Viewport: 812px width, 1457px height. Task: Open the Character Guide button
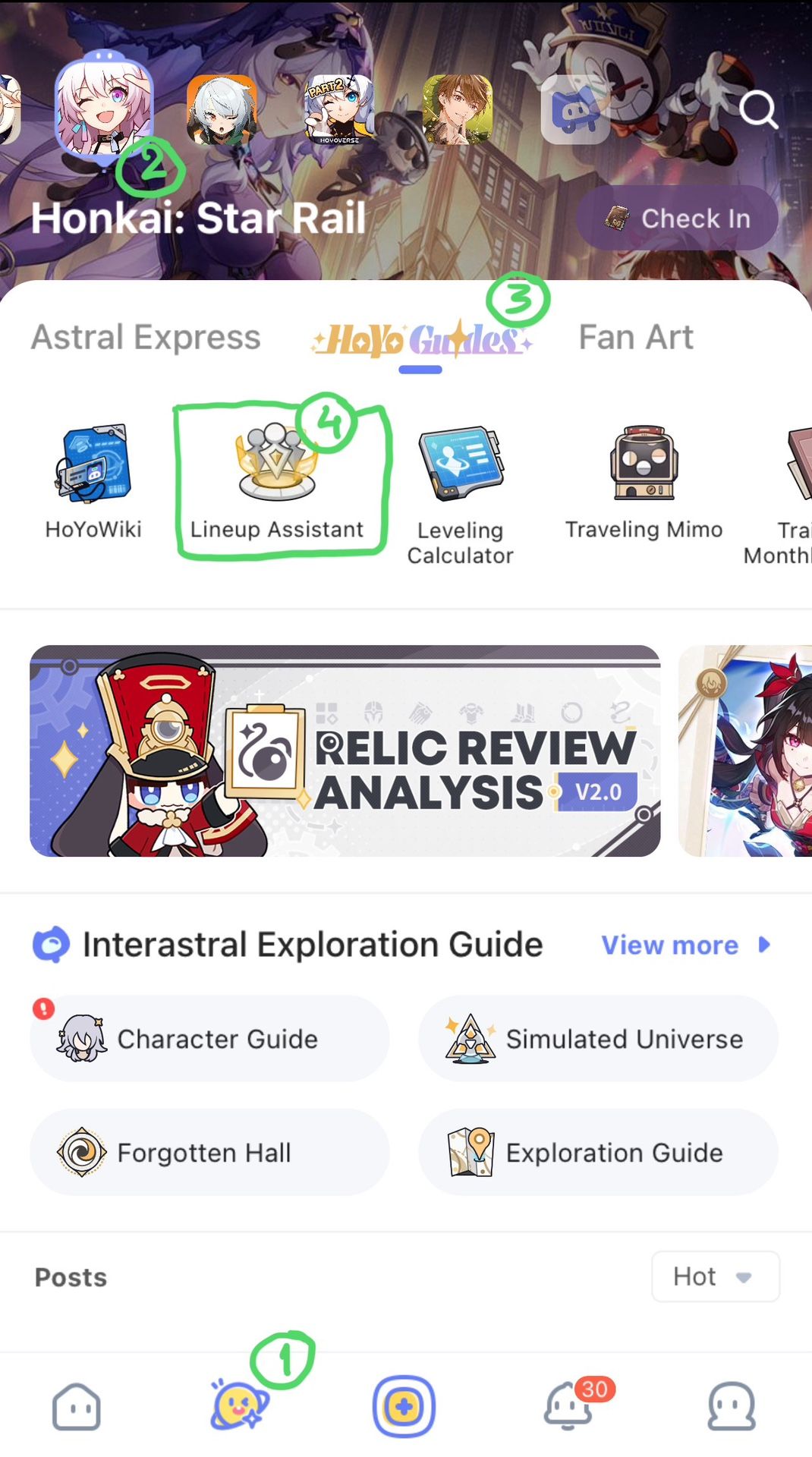[209, 1038]
